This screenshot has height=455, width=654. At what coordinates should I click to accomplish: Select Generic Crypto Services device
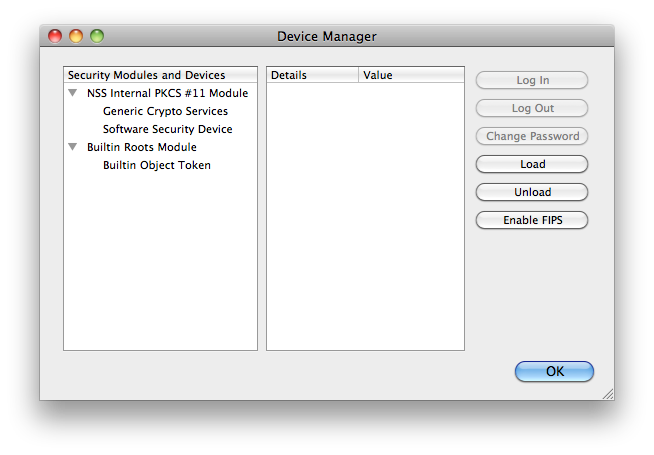pyautogui.click(x=165, y=111)
